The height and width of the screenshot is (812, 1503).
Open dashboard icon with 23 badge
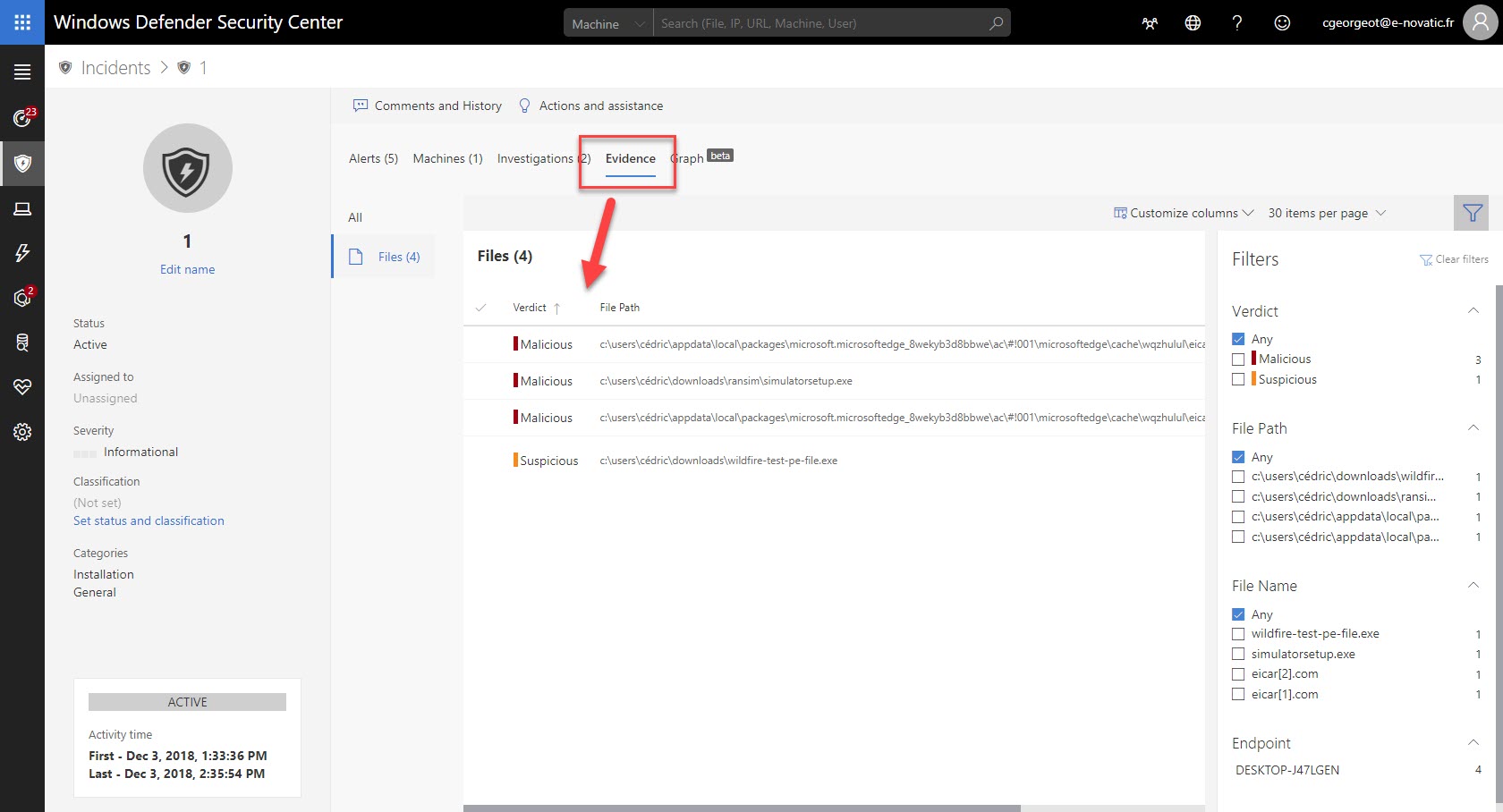[x=22, y=117]
